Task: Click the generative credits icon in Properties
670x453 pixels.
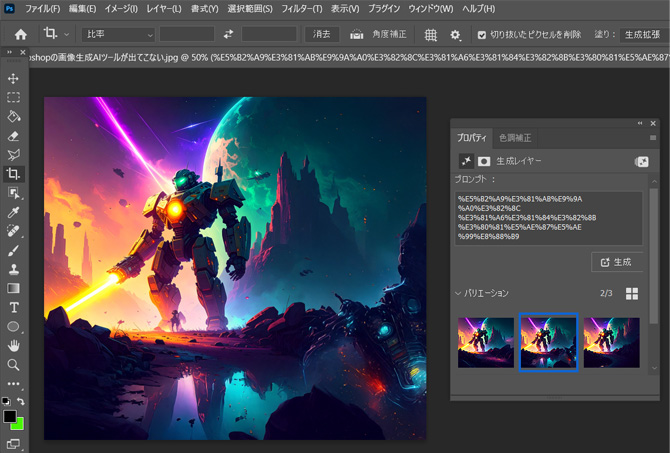Action: click(x=641, y=162)
